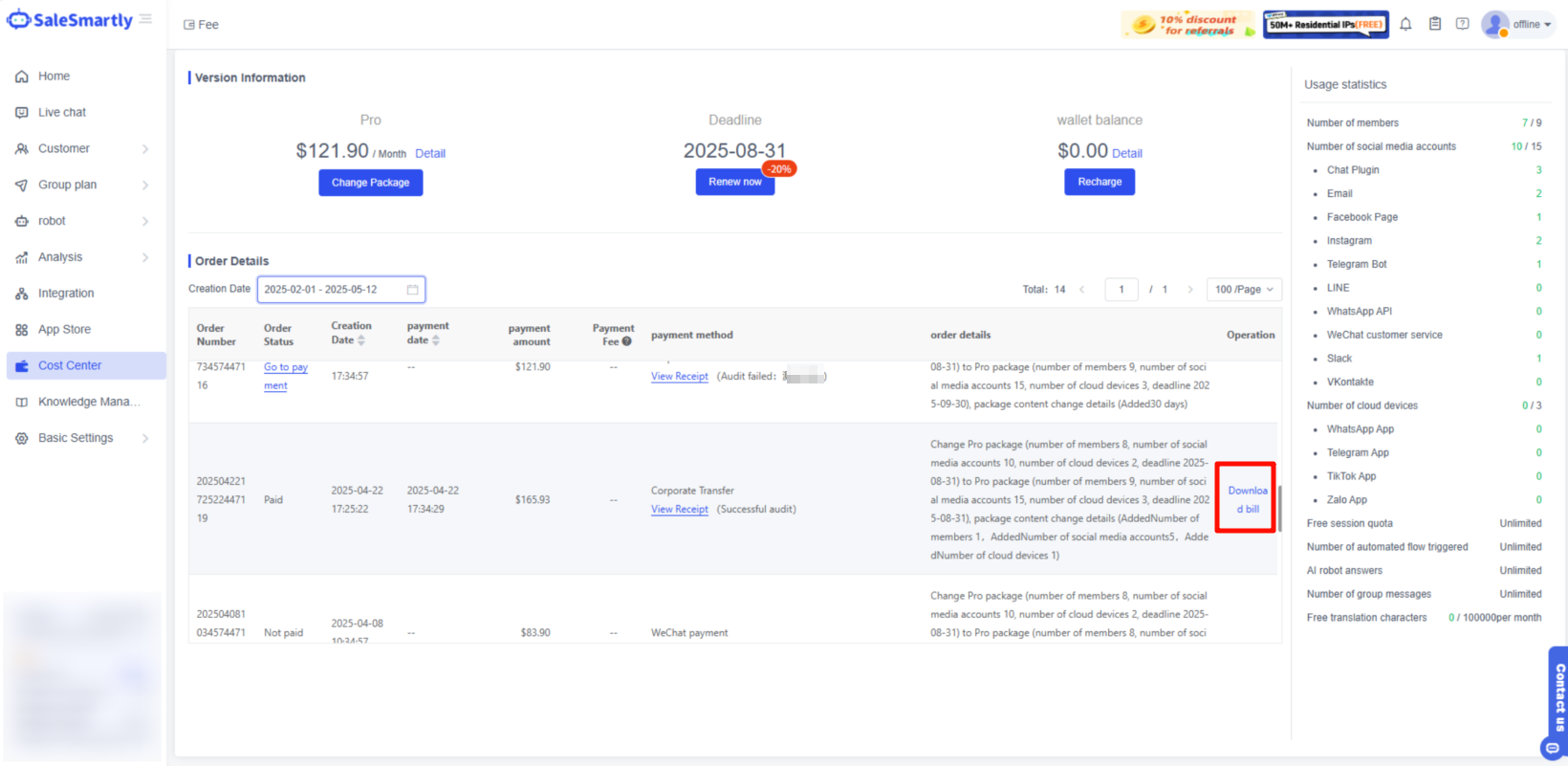Sort by Creation Date column arrows
The height and width of the screenshot is (766, 1568).
(361, 340)
